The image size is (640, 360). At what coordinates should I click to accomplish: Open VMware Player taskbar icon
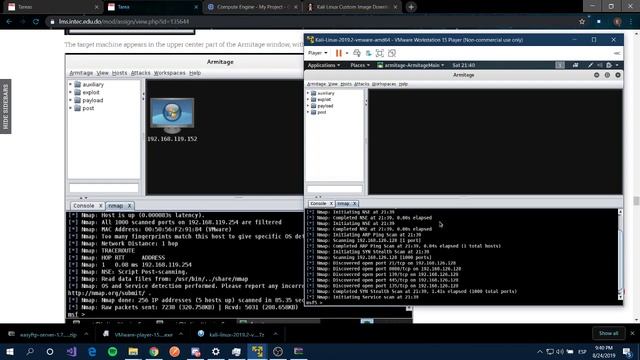point(257,351)
